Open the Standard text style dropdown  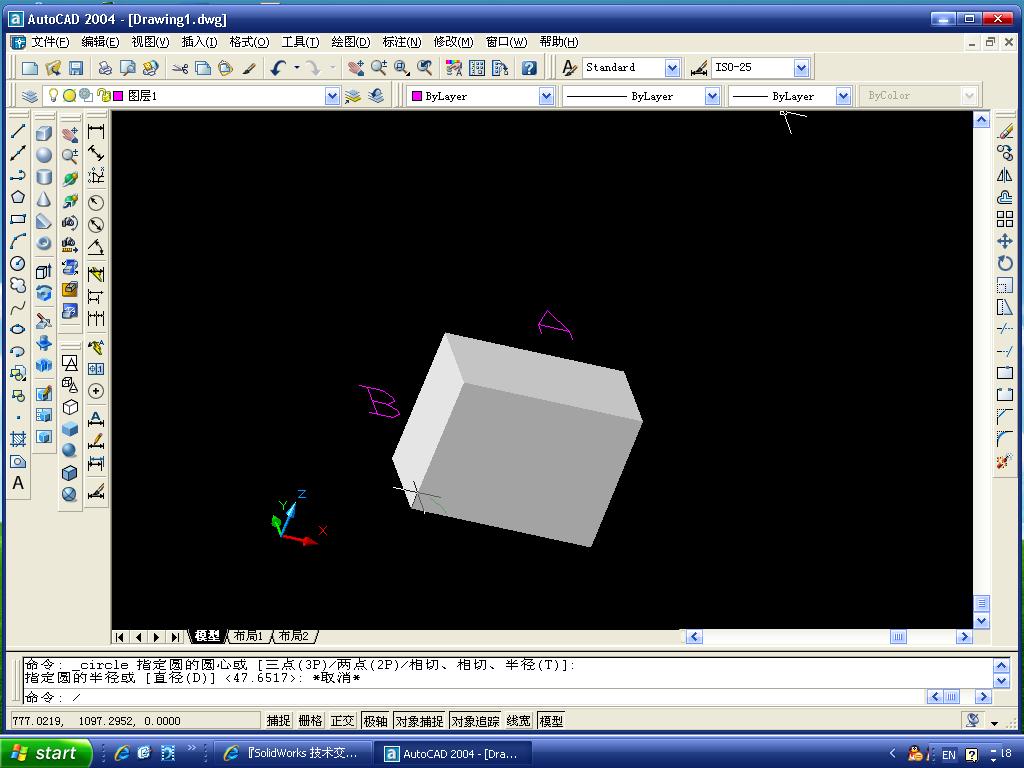pyautogui.click(x=673, y=67)
